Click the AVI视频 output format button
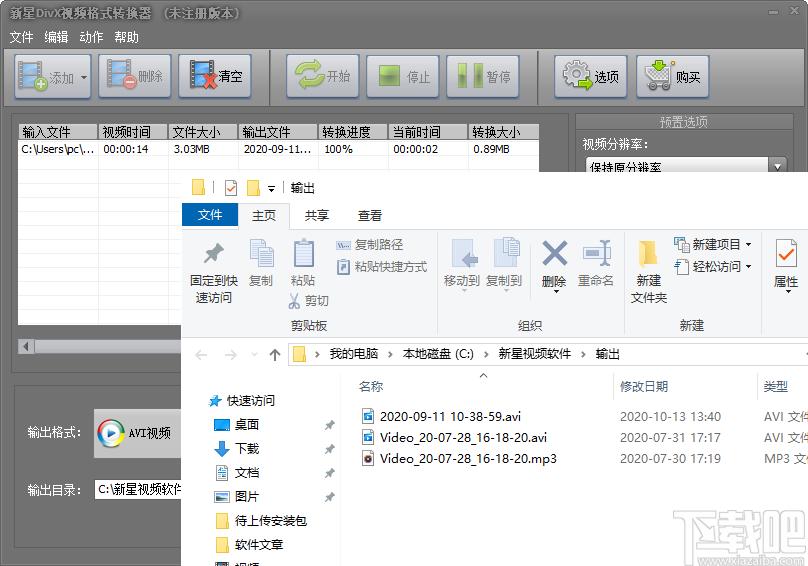The image size is (808, 566). (138, 433)
